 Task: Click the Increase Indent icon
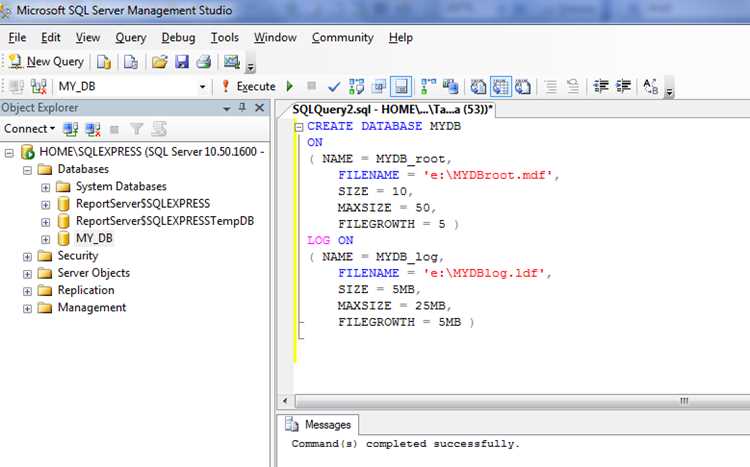pyautogui.click(x=623, y=87)
